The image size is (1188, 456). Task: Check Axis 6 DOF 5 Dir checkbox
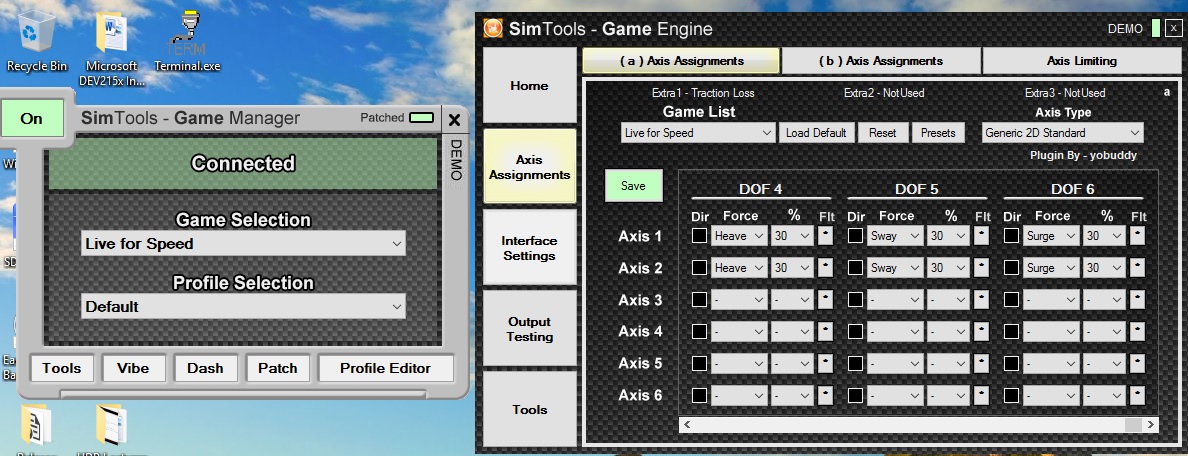tap(855, 395)
